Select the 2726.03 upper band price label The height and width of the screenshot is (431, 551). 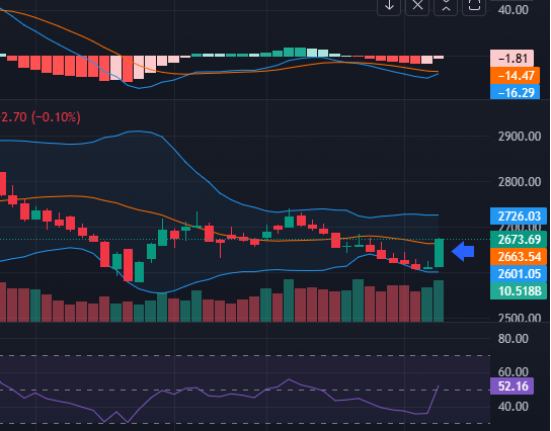tap(519, 216)
